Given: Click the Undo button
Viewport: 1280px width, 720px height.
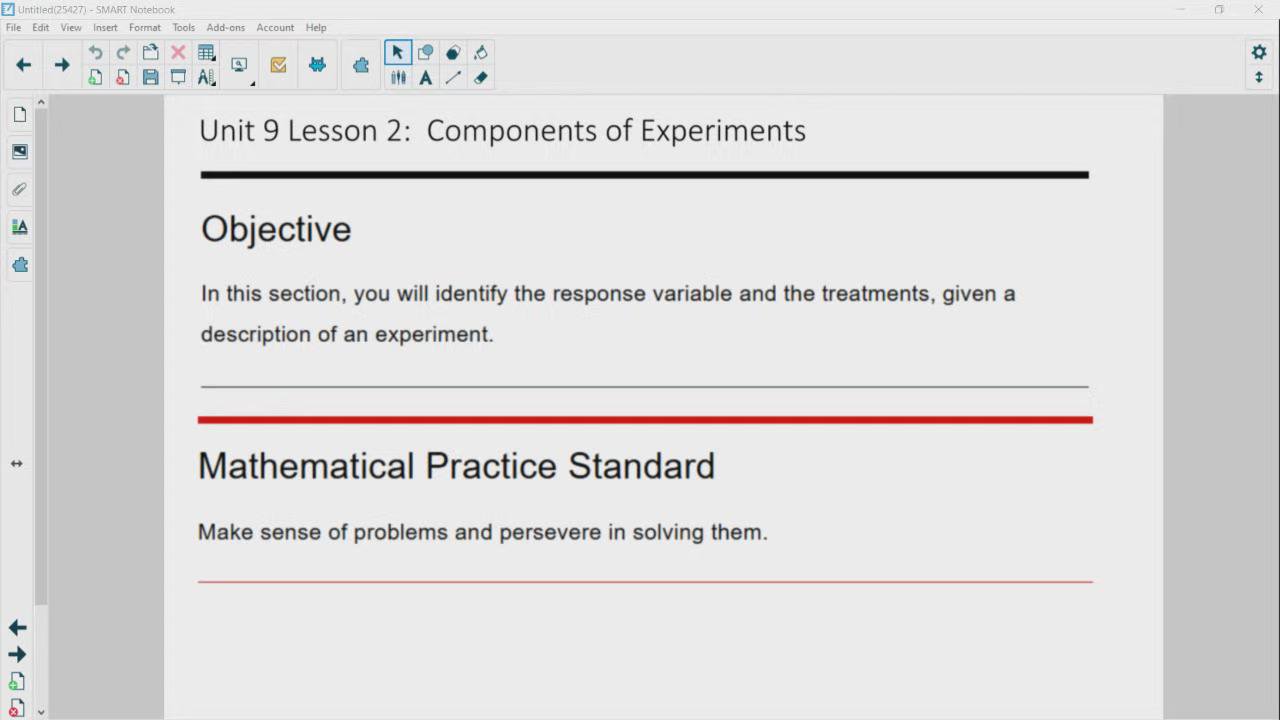Looking at the screenshot, I should (x=95, y=52).
